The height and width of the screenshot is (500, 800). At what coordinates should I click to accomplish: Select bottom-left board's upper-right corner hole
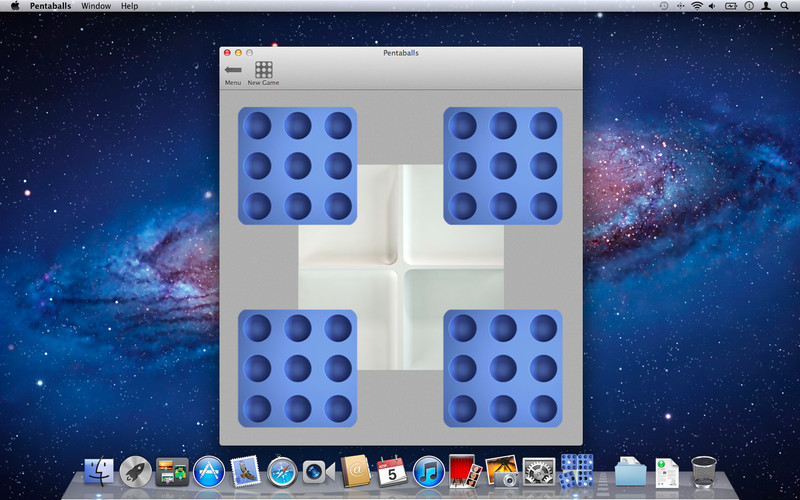338,328
